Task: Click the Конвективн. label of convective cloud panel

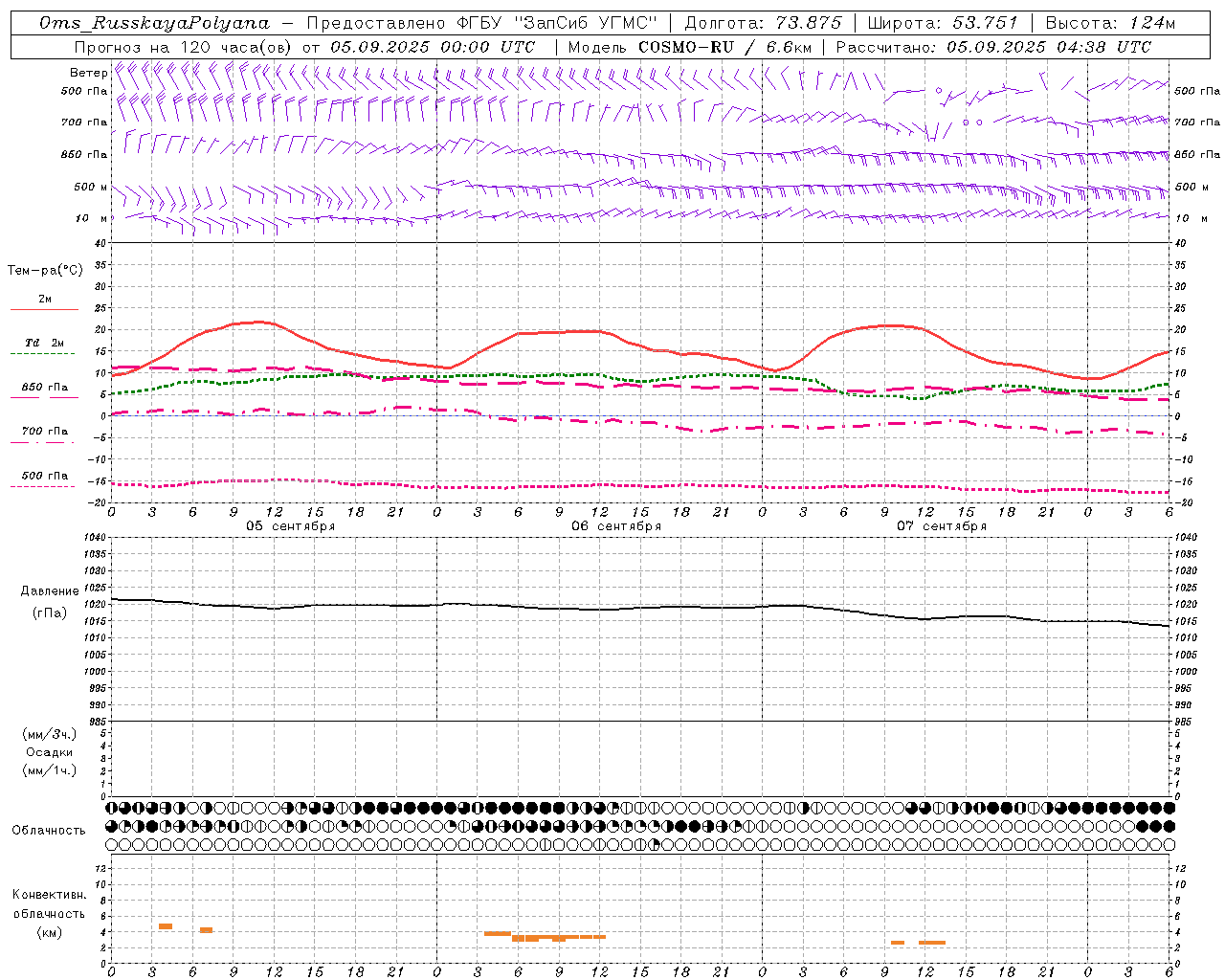Action: point(49,895)
